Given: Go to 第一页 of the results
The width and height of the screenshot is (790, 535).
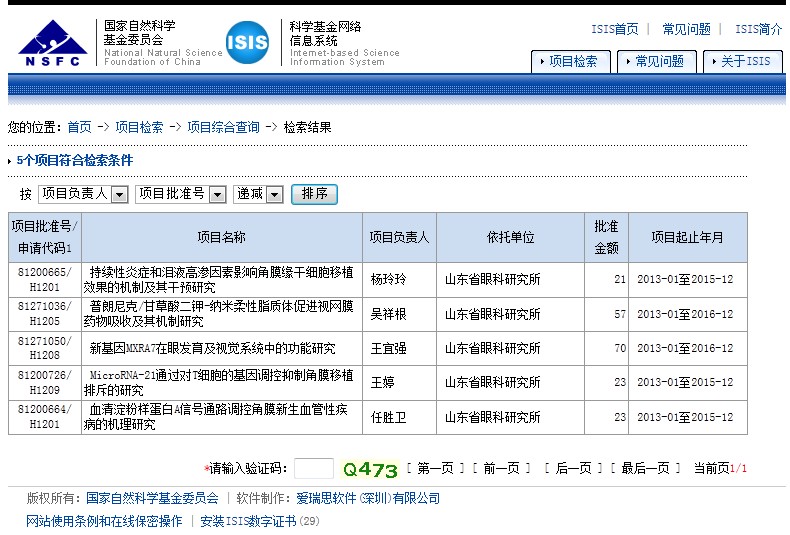Looking at the screenshot, I should (x=435, y=468).
